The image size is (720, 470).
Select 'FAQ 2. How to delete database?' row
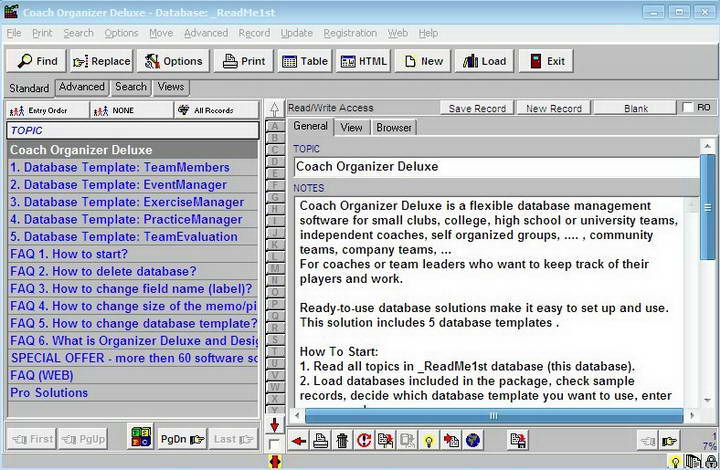133,272
